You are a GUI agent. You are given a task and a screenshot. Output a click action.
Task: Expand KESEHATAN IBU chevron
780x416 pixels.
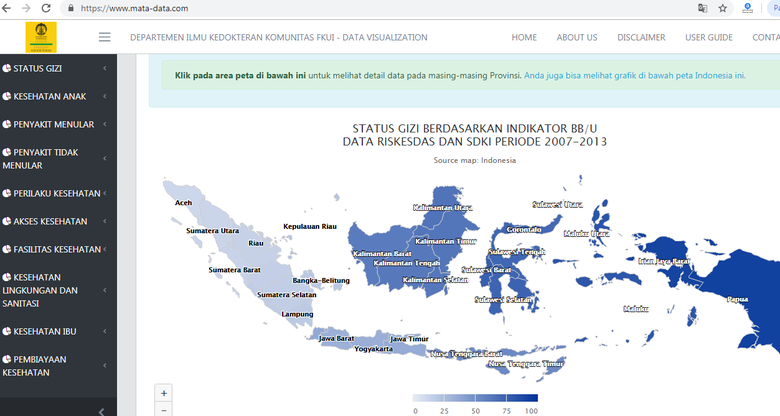pos(104,331)
